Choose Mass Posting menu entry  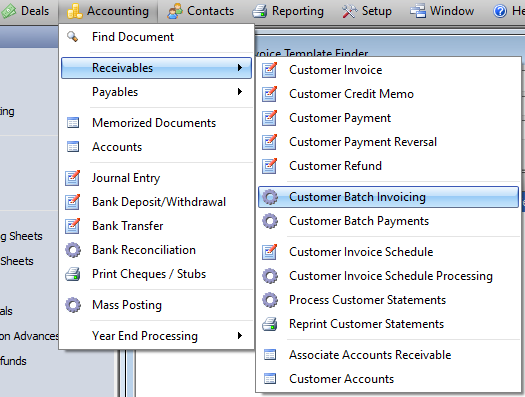pyautogui.click(x=156, y=305)
